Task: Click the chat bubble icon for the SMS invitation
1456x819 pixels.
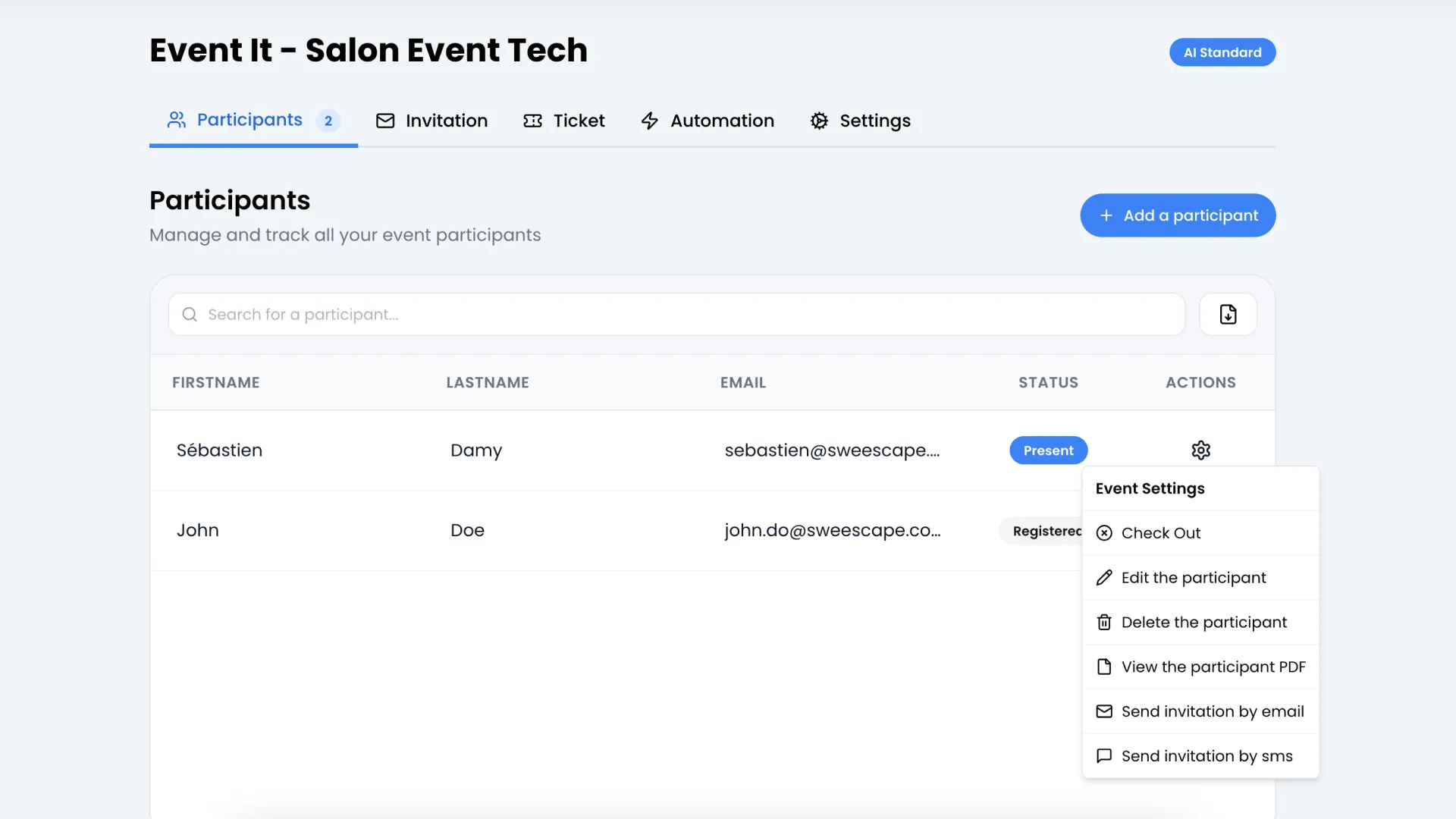Action: pos(1104,756)
